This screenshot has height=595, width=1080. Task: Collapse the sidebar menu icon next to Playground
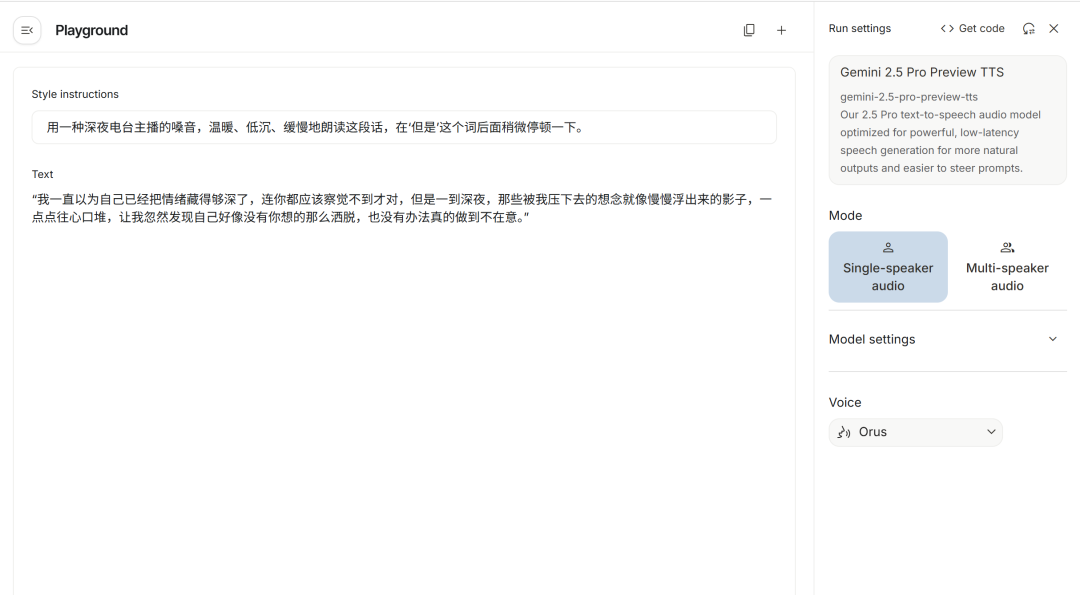click(27, 30)
